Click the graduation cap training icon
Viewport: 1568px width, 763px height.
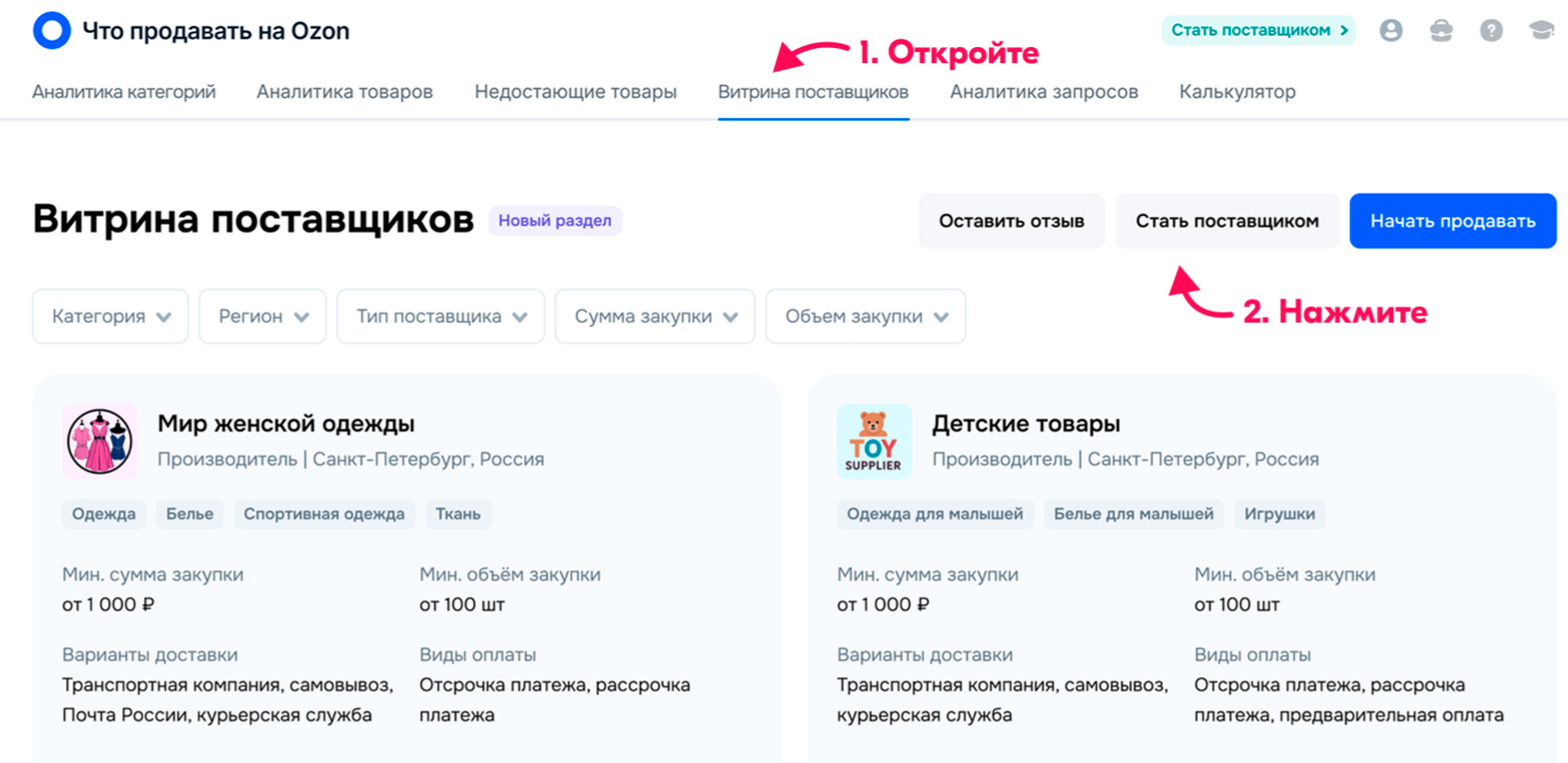coord(1541,30)
